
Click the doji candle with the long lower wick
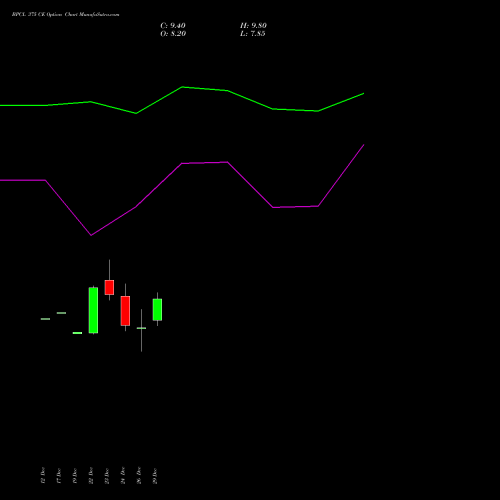point(141,328)
